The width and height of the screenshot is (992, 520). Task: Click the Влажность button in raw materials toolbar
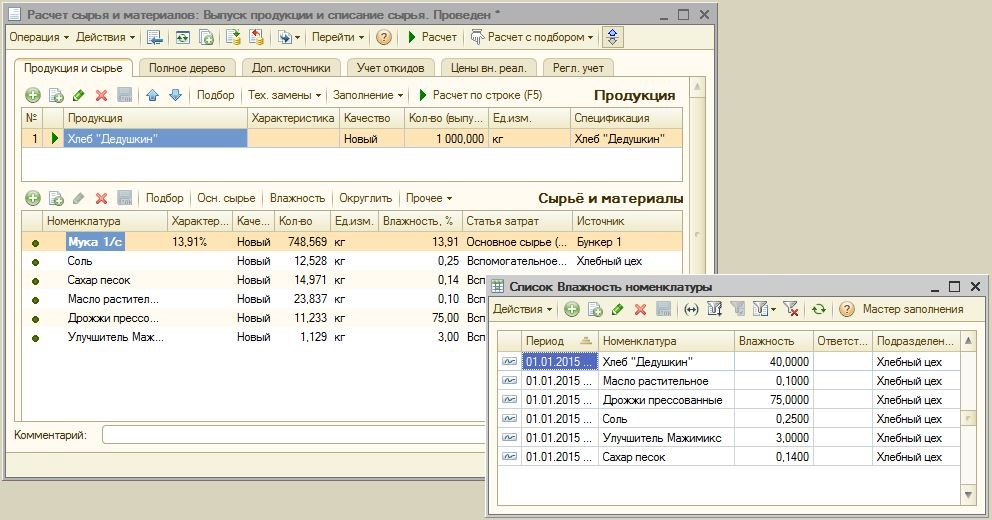297,199
